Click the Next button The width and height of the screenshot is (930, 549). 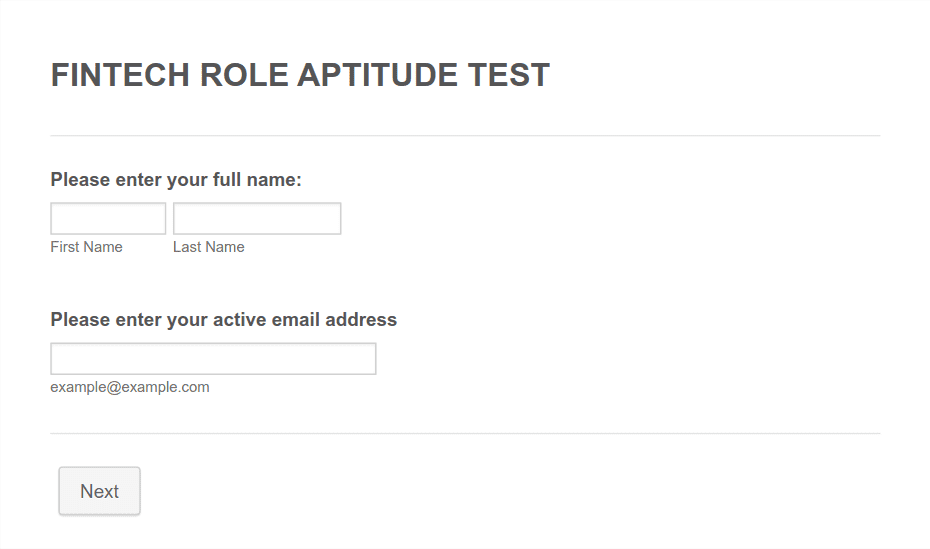100,491
